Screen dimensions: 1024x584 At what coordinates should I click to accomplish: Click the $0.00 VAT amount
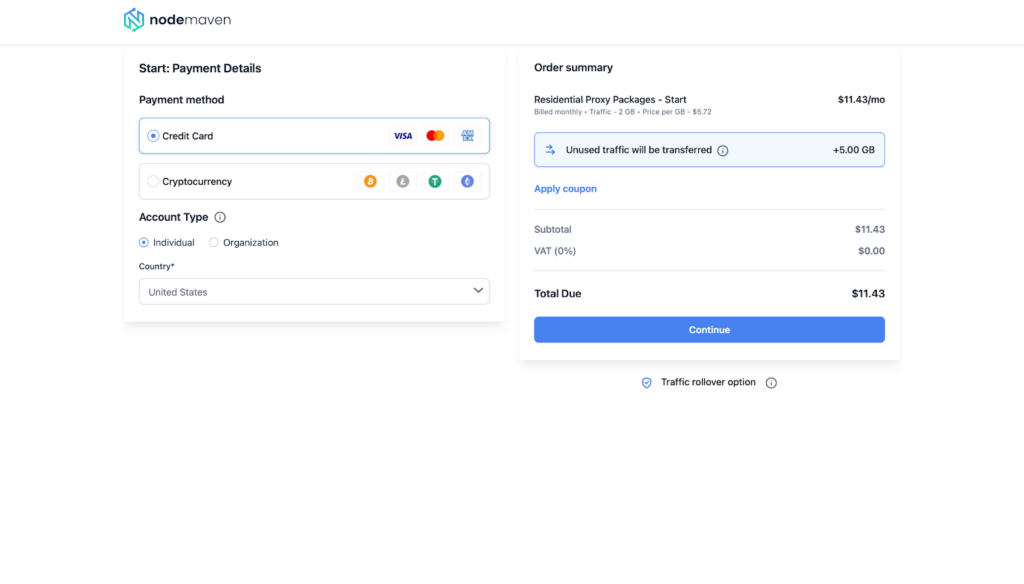pos(871,251)
